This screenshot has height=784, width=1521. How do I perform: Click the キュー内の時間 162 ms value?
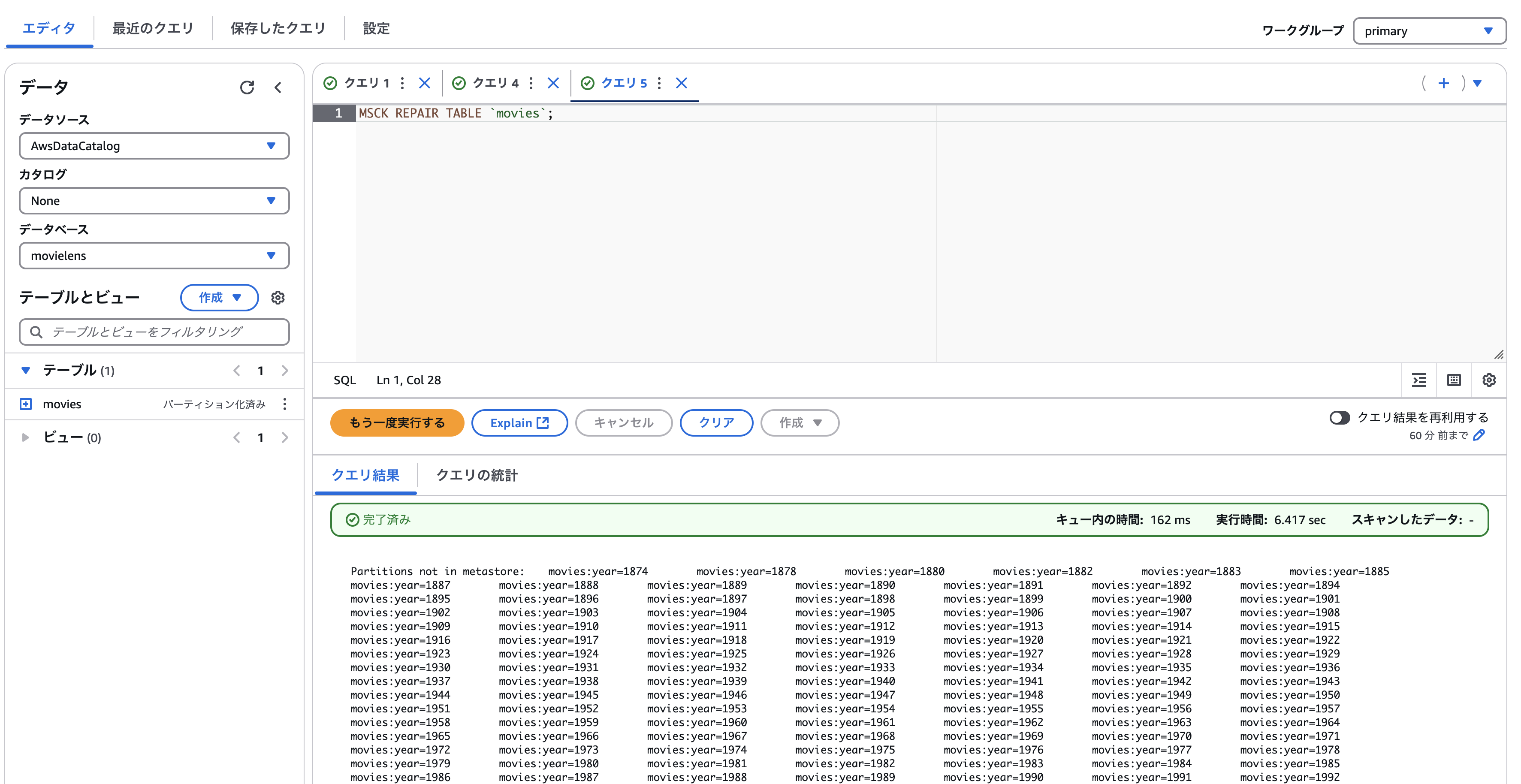1170,519
